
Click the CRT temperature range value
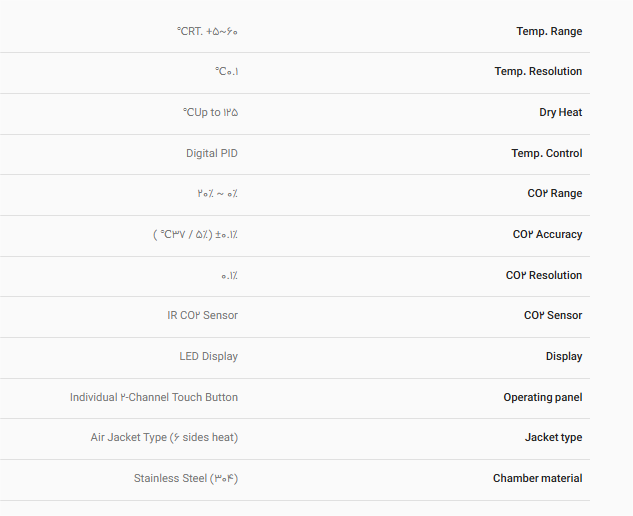[207, 31]
